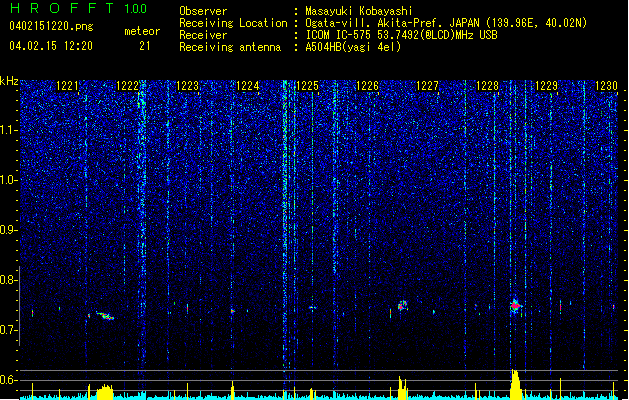
Task: Click the tallest yellow intensity peak near 1228
Action: coord(515,384)
